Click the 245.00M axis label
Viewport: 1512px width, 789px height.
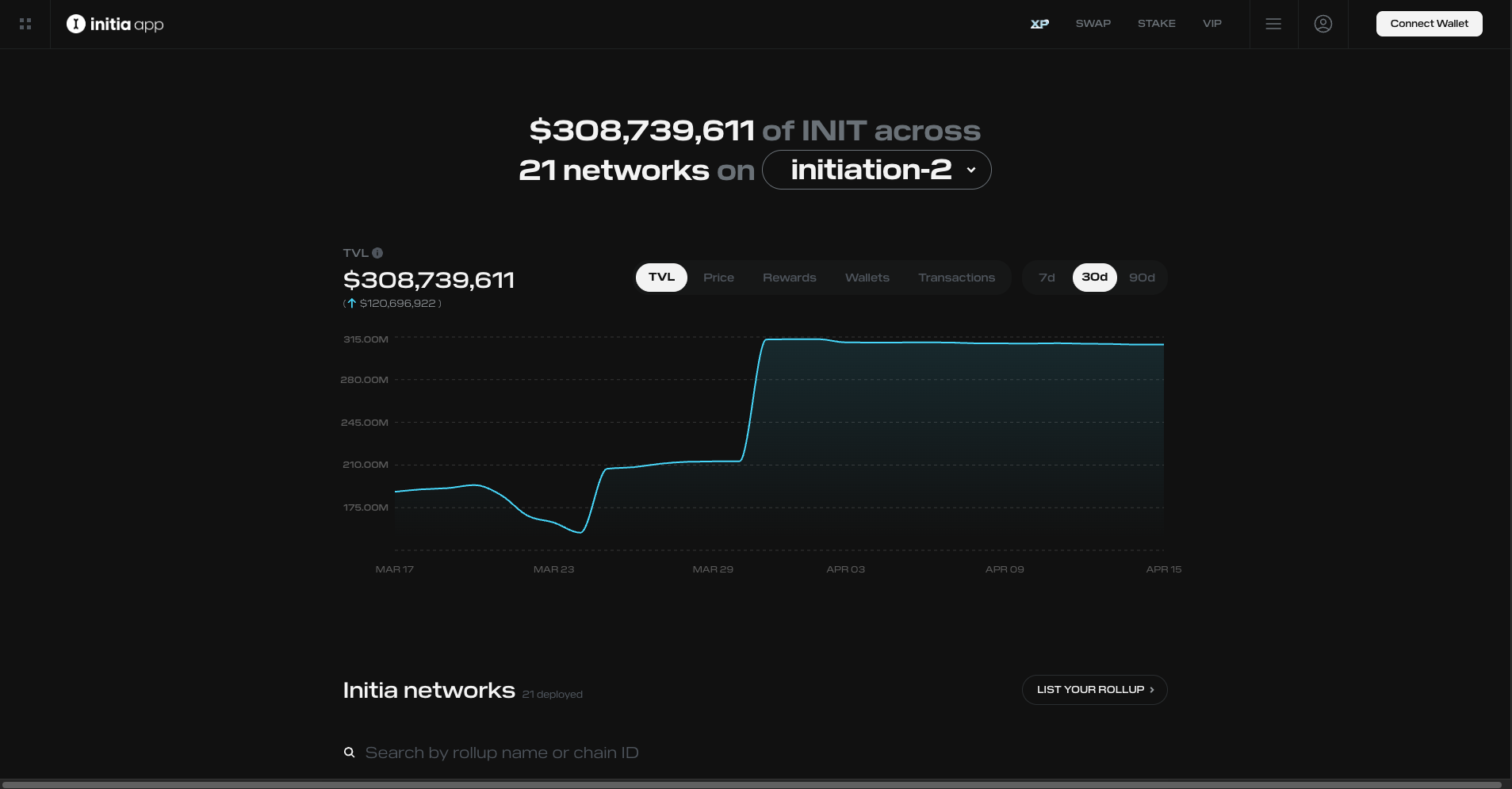365,423
